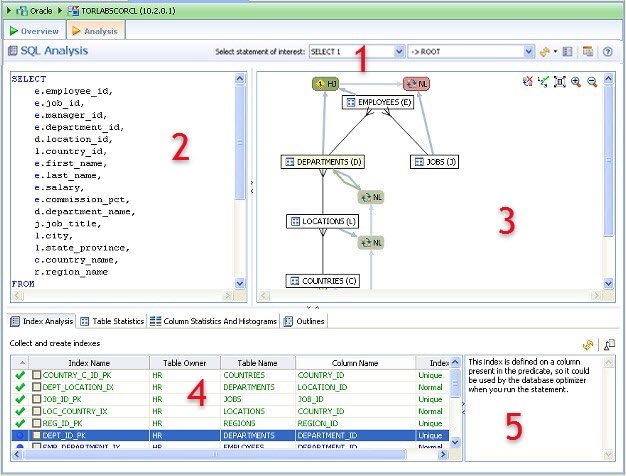
Task: Click refresh icon in Collect and create indexes
Action: (588, 345)
